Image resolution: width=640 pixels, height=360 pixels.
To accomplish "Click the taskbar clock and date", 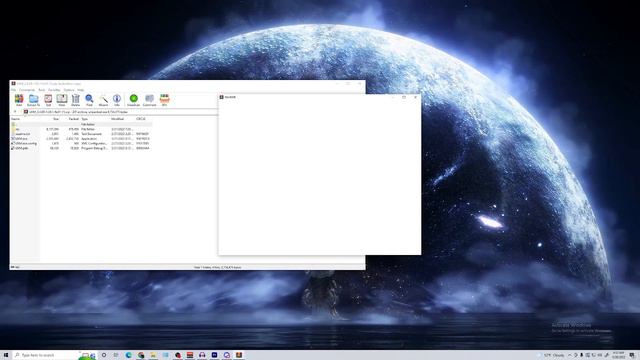I will tap(618, 355).
